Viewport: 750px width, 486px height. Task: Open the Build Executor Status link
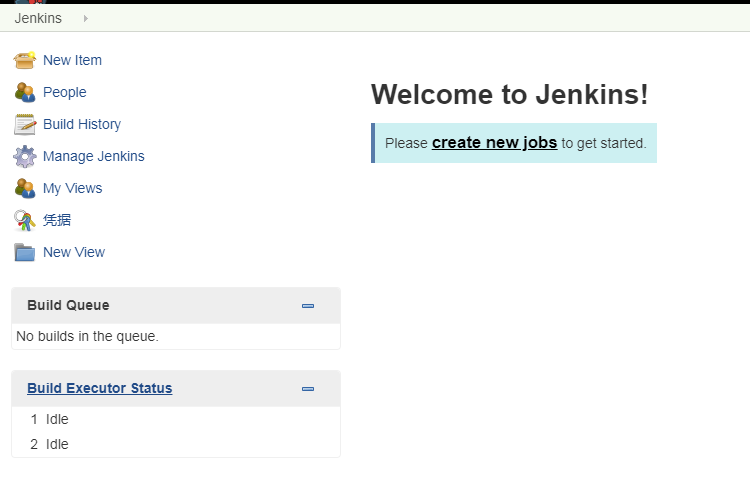[x=99, y=388]
